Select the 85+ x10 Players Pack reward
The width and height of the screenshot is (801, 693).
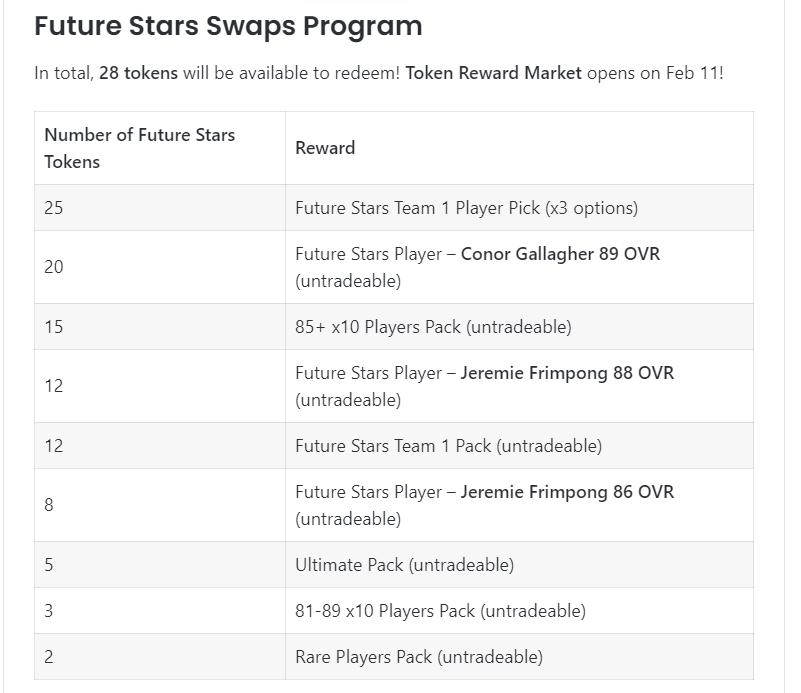click(433, 327)
